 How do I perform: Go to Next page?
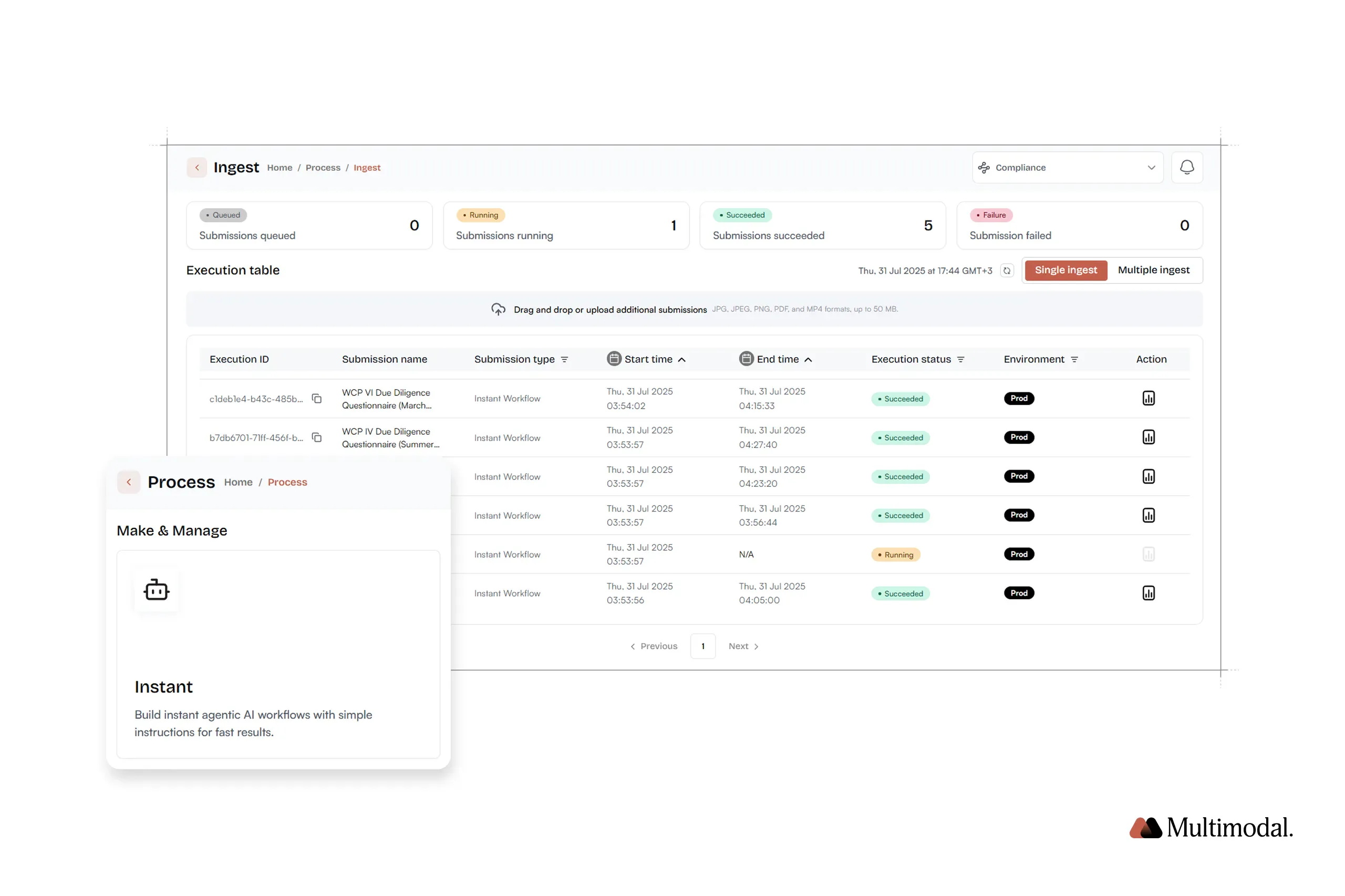743,647
